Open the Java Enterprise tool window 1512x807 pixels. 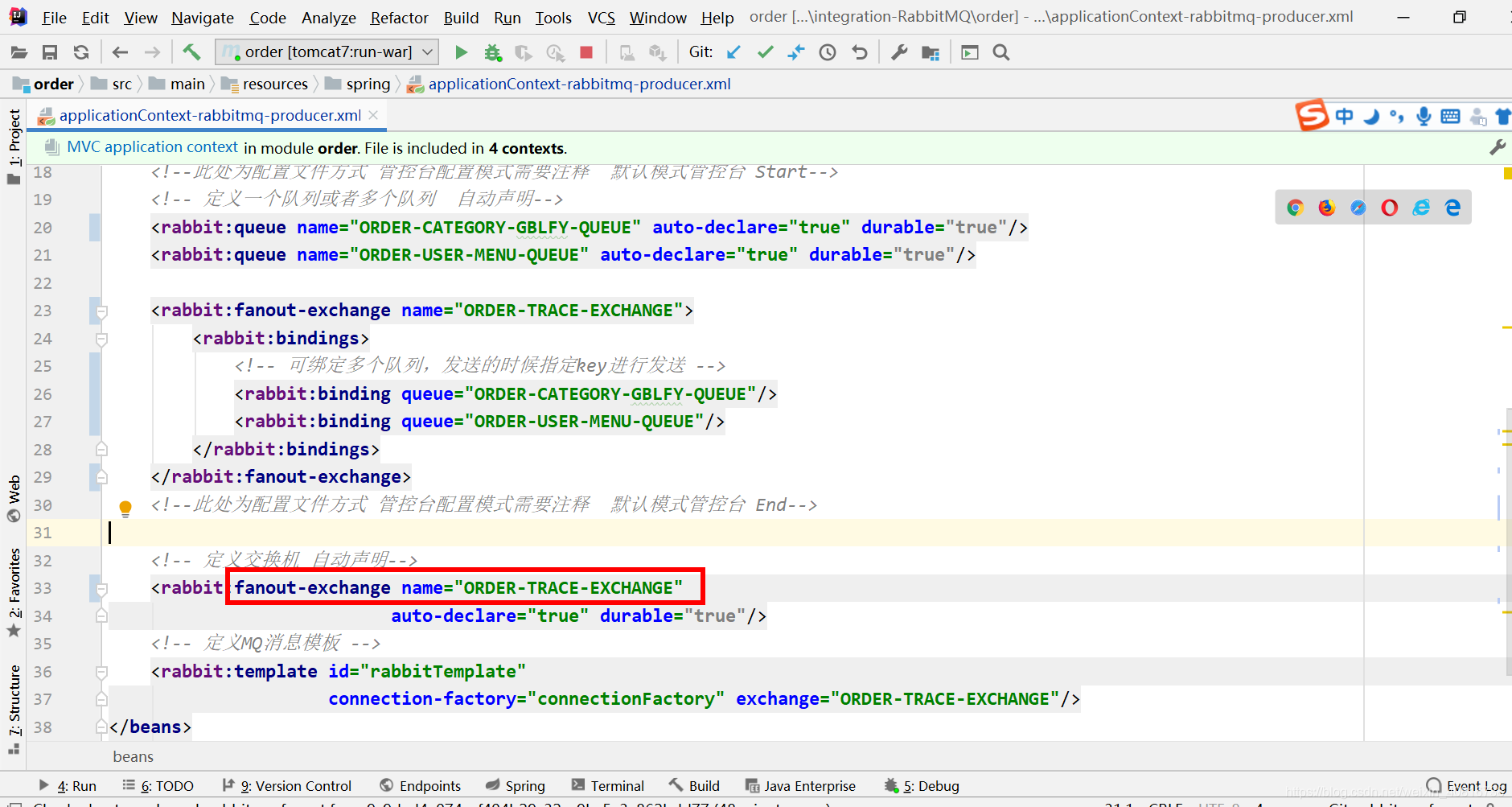point(801,786)
